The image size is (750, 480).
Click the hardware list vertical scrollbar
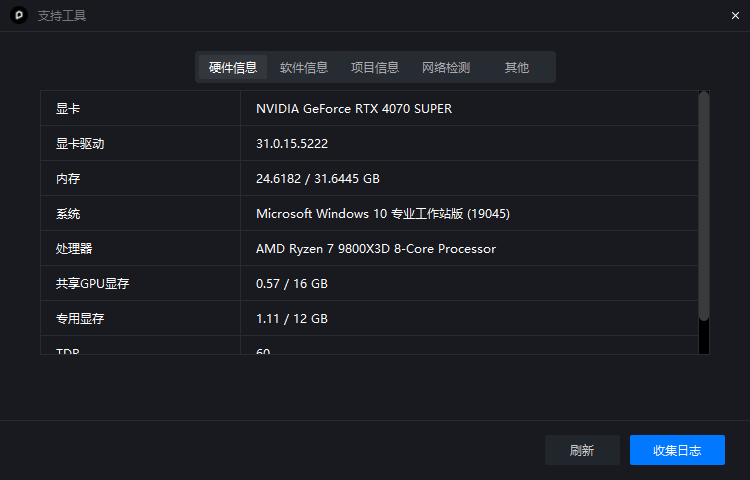coord(704,205)
